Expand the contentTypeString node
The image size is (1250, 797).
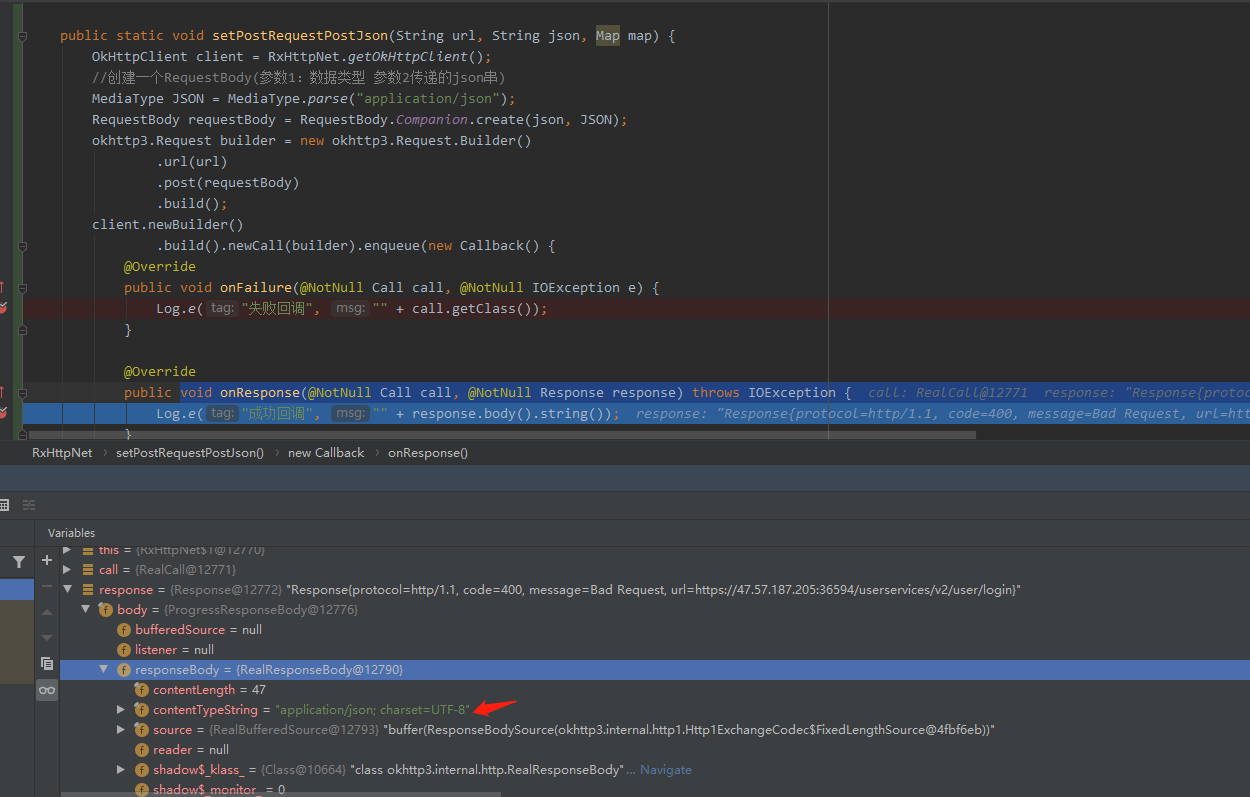[121, 709]
